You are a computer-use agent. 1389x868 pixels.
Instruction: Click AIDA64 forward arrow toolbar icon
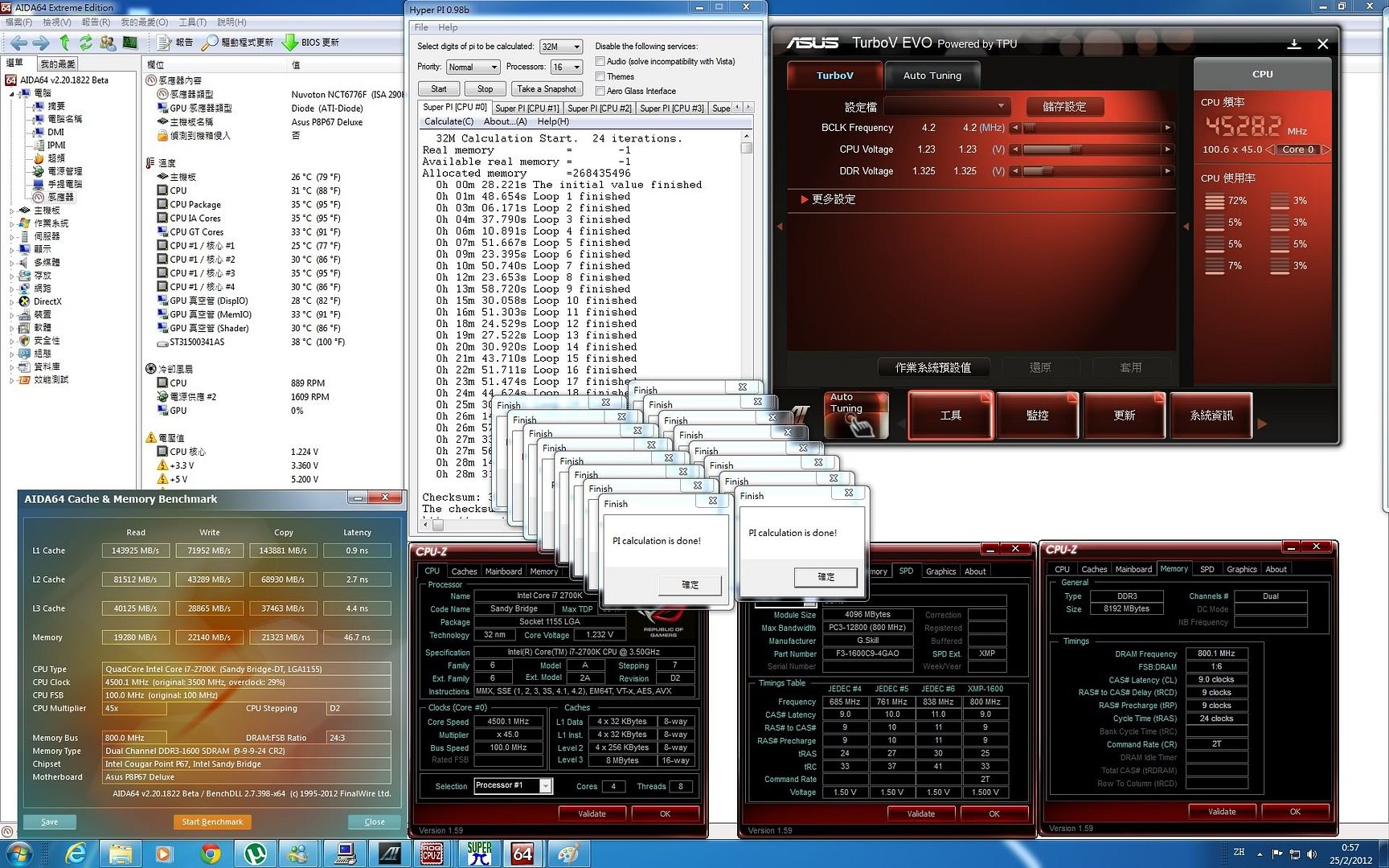(x=40, y=43)
